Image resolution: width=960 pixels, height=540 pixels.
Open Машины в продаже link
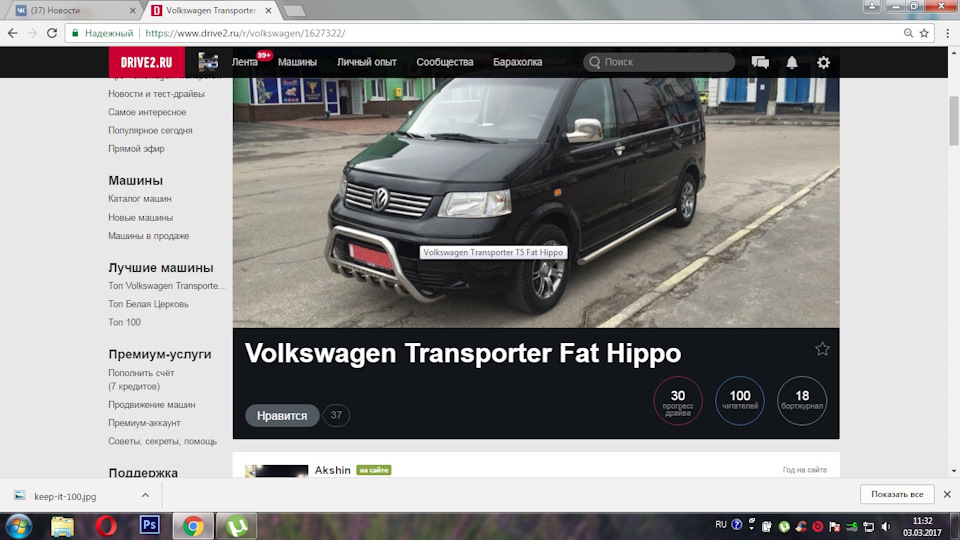[148, 236]
